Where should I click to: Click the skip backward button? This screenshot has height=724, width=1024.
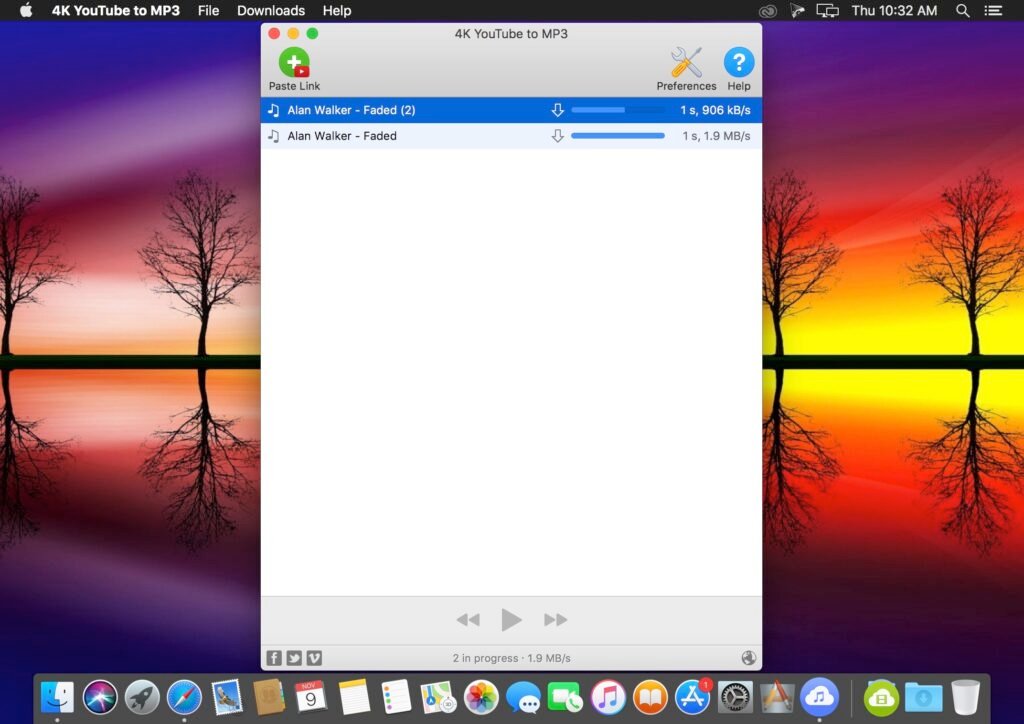[468, 620]
